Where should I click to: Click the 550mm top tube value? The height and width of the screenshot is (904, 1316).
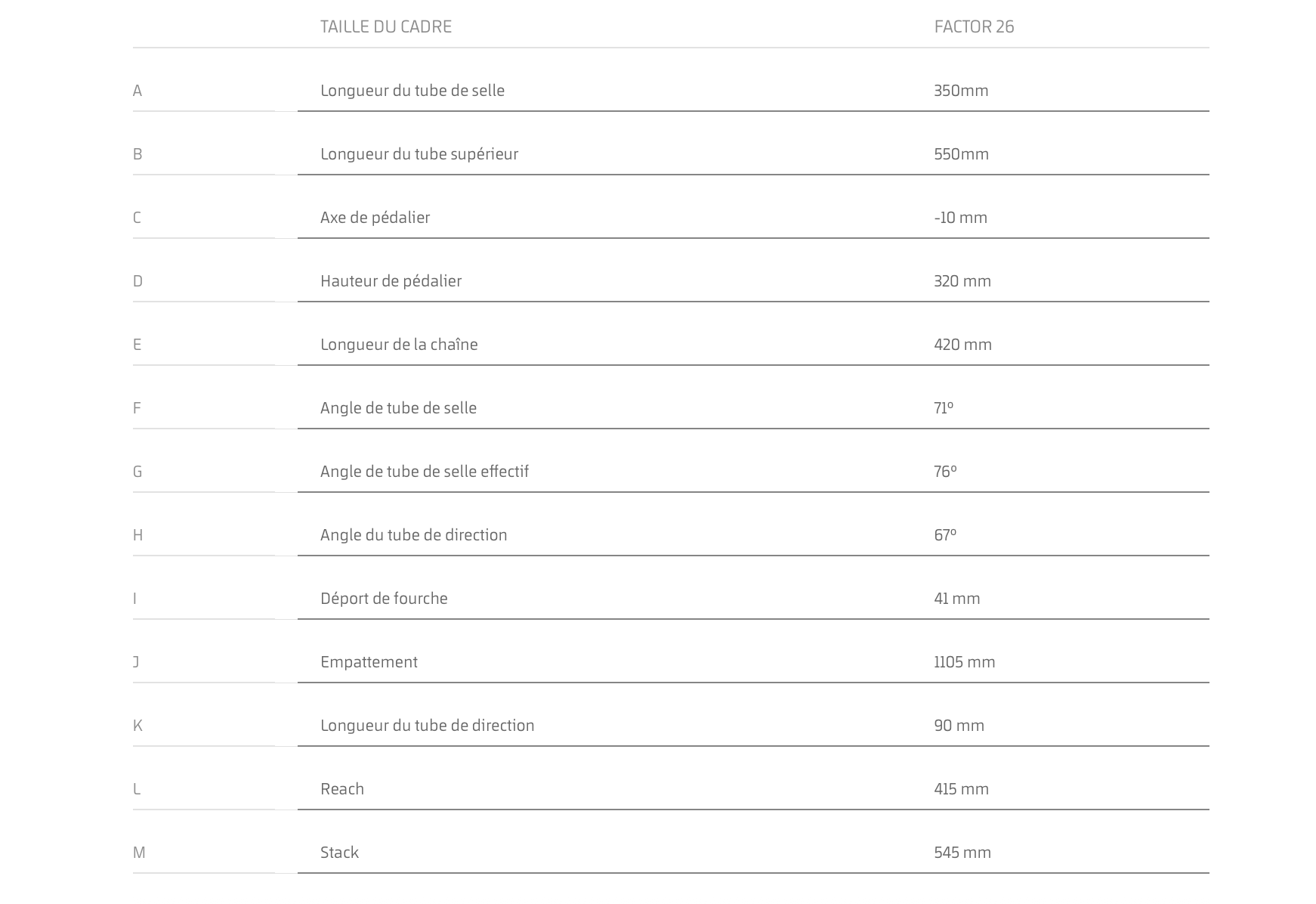pos(961,154)
